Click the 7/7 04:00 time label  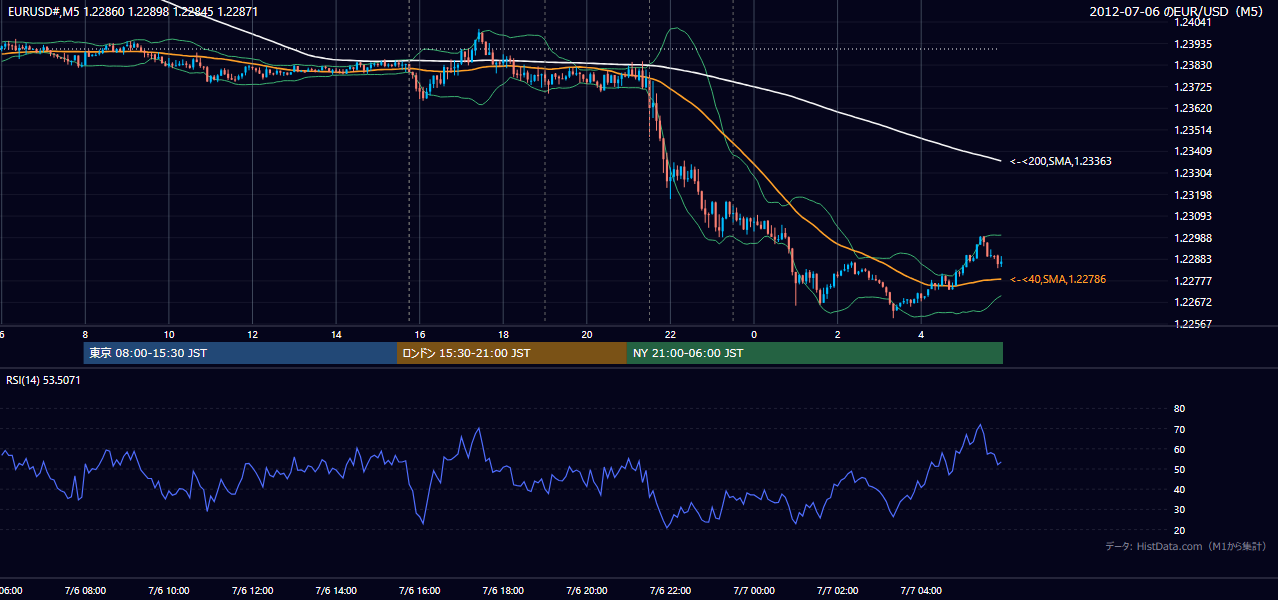pos(921,590)
